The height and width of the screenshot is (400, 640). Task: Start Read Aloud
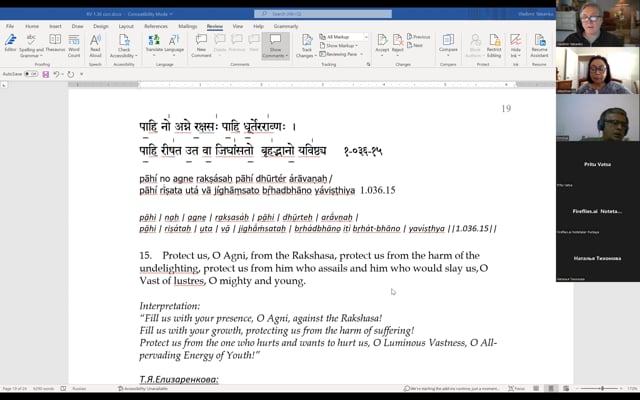pyautogui.click(x=95, y=45)
